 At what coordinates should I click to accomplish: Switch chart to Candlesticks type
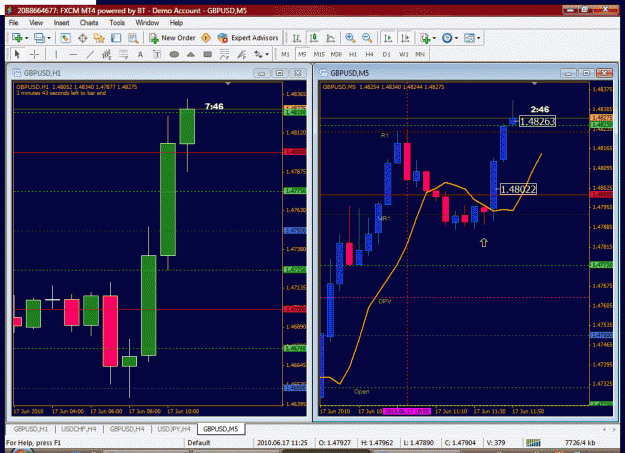point(314,38)
